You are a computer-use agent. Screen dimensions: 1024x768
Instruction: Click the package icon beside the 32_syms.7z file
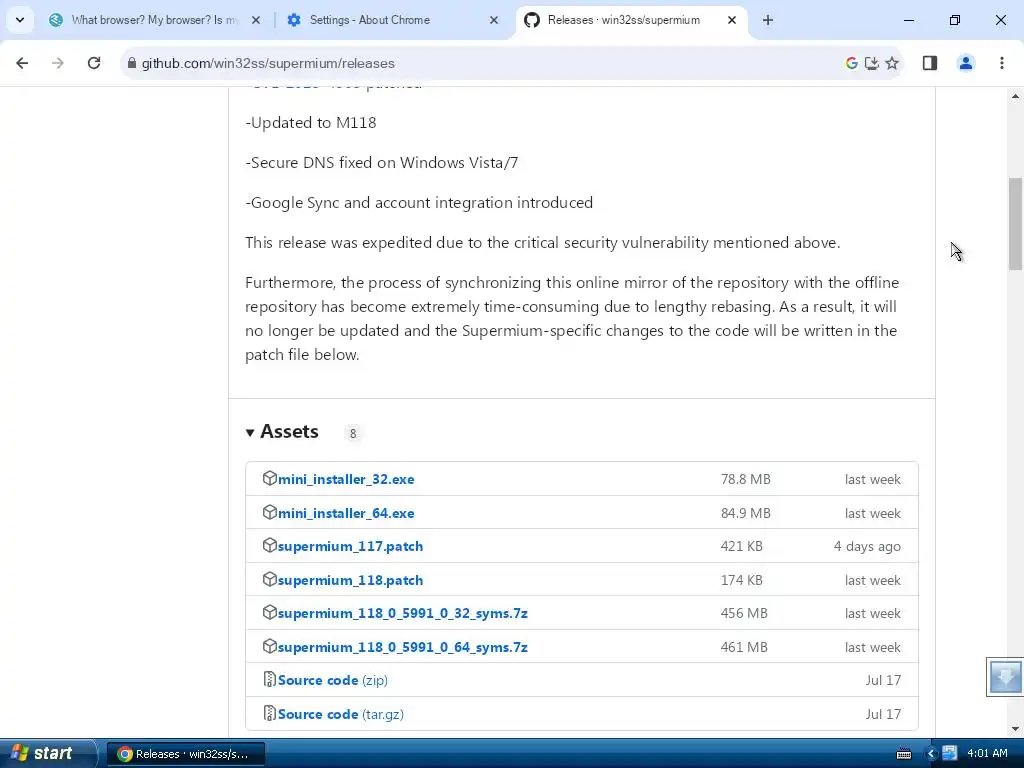click(x=270, y=612)
